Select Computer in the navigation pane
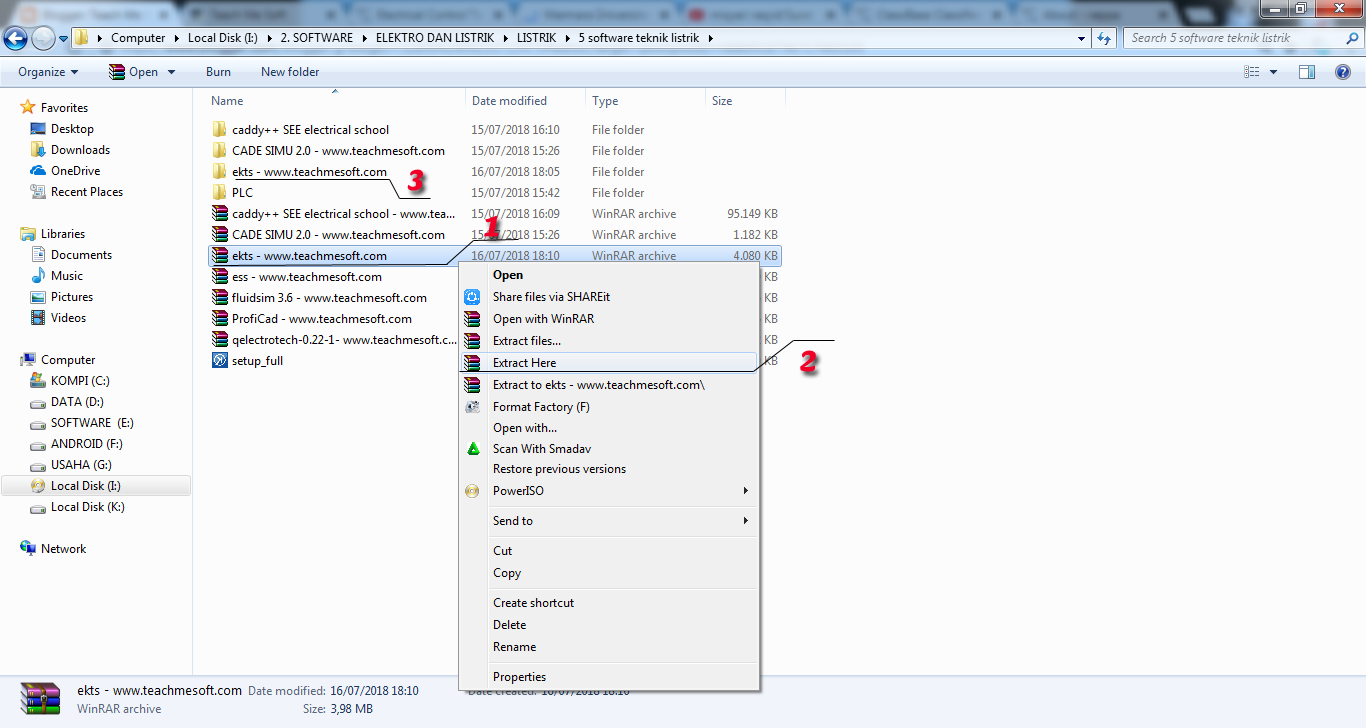The image size is (1366, 728). [68, 360]
